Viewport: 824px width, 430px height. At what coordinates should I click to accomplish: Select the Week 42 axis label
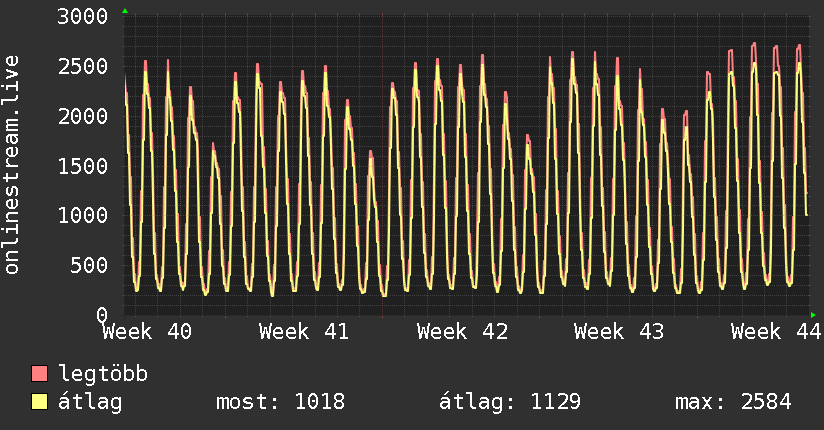462,332
